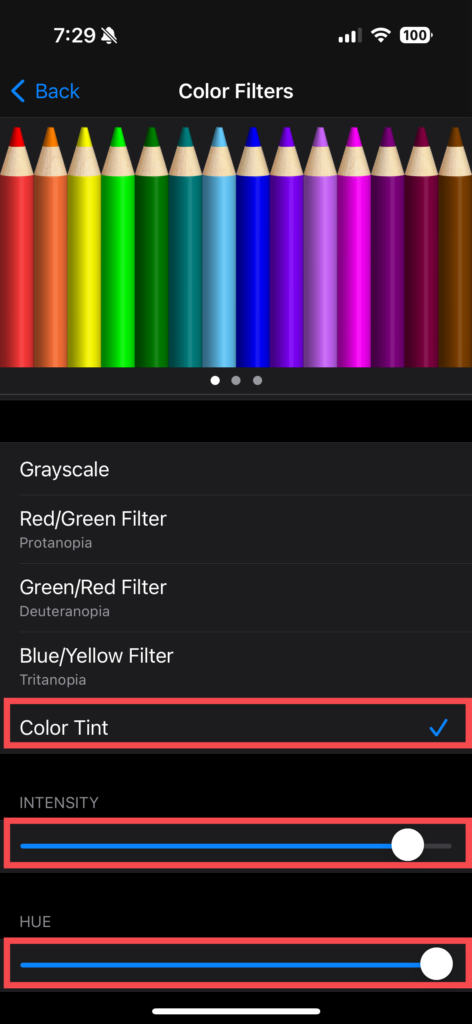472x1024 pixels.
Task: Tap the battery indicator icon
Action: (x=416, y=35)
